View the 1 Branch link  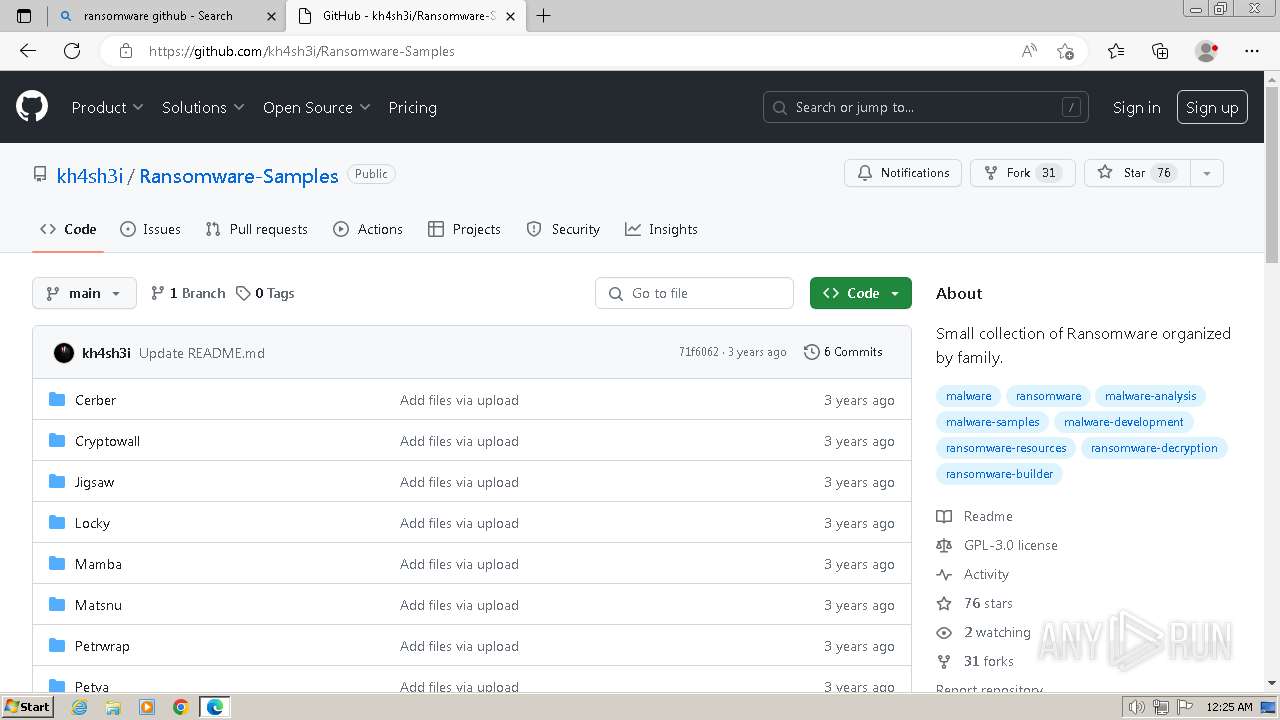(x=188, y=293)
